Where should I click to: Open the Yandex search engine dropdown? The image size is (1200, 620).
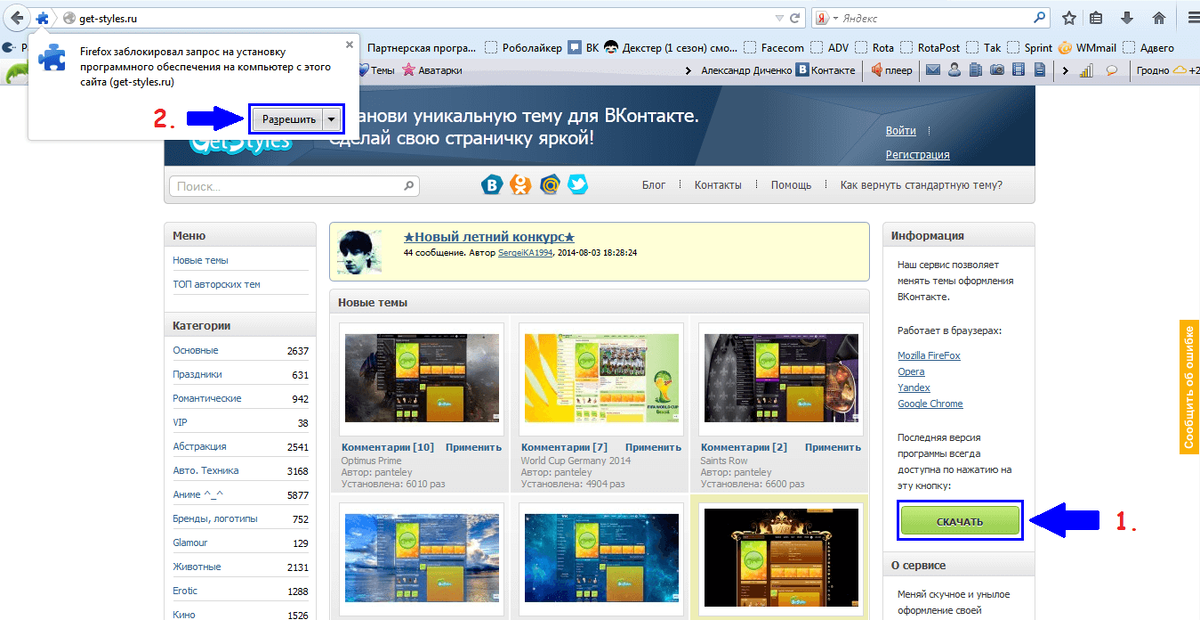(827, 18)
